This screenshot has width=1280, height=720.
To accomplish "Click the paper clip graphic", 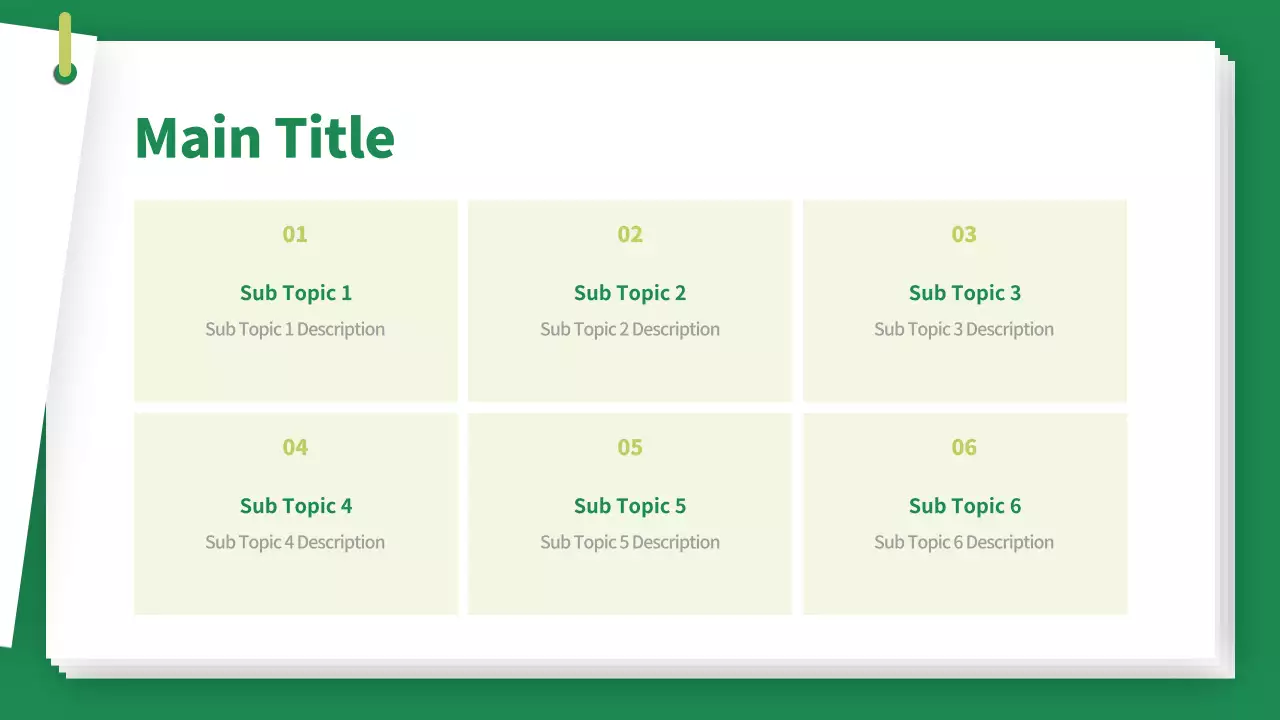I will pyautogui.click(x=65, y=46).
